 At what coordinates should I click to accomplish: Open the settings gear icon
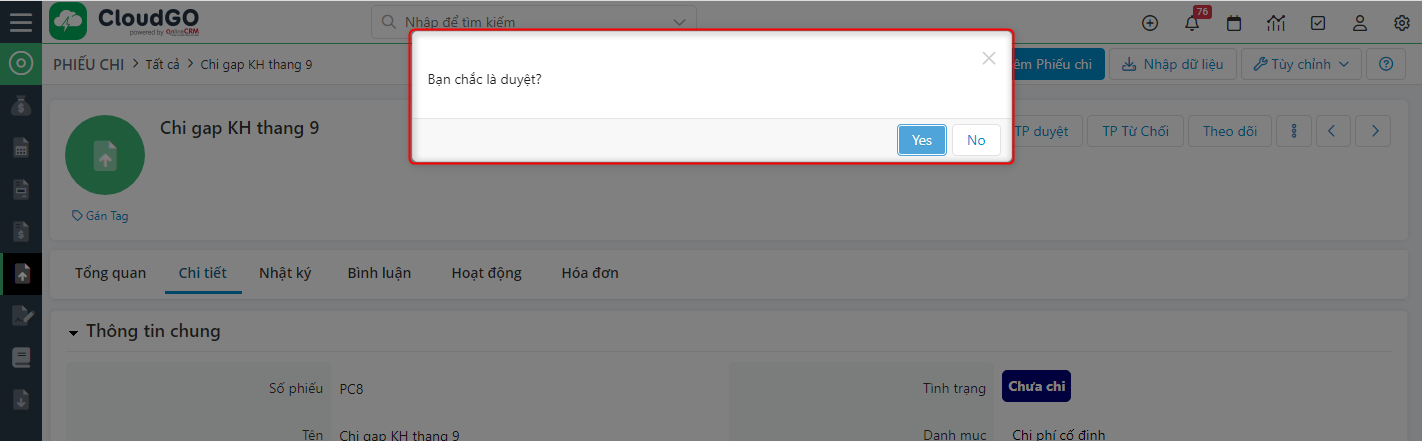pos(1402,23)
